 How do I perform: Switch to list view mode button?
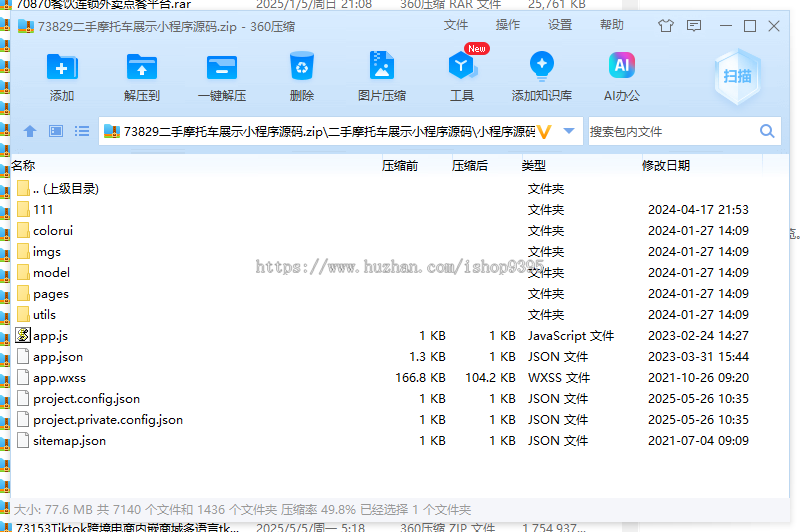click(x=82, y=132)
